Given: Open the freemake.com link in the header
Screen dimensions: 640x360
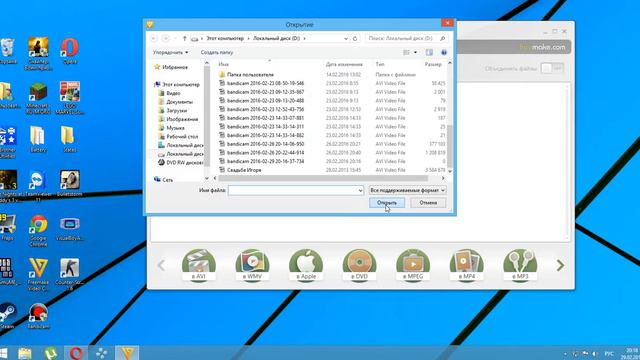Looking at the screenshot, I should [x=542, y=47].
